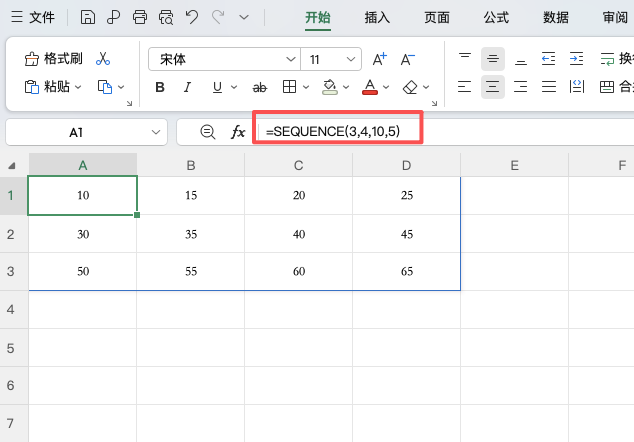Toggle underline formatting

[218, 87]
